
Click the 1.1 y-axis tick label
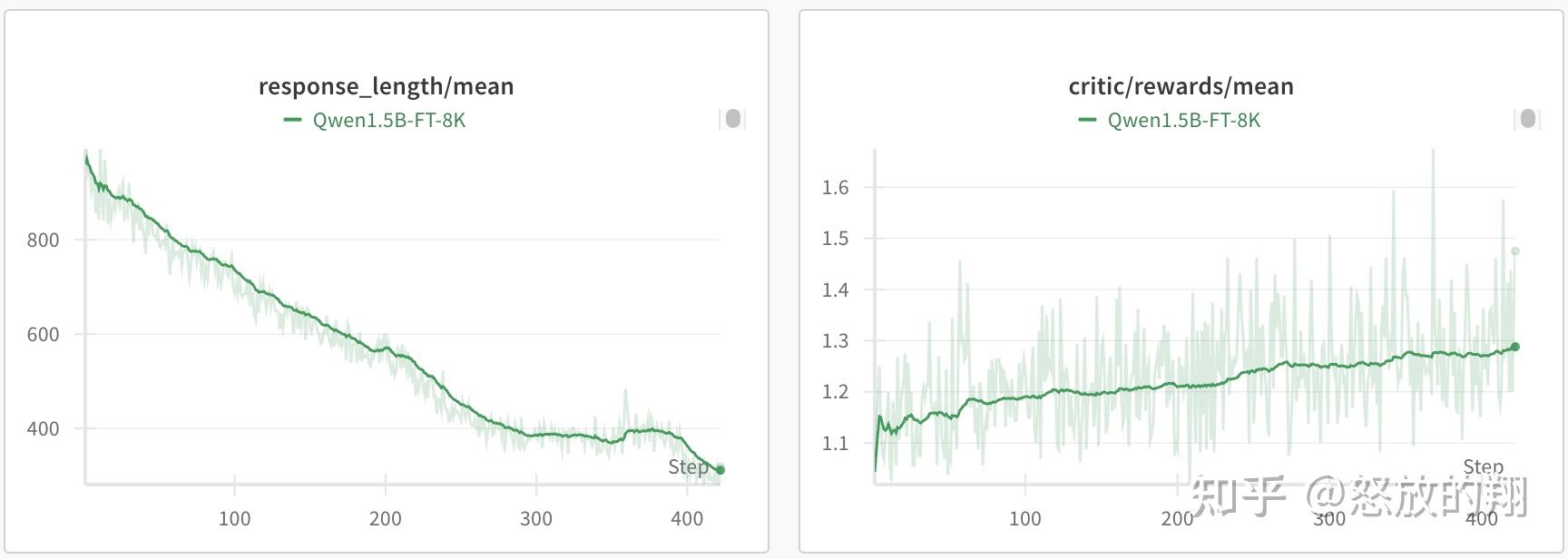pos(835,444)
